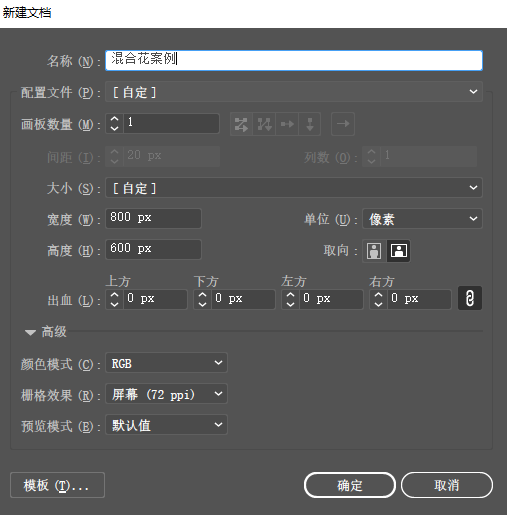Collapse the 高级 advanced section

pyautogui.click(x=30, y=332)
